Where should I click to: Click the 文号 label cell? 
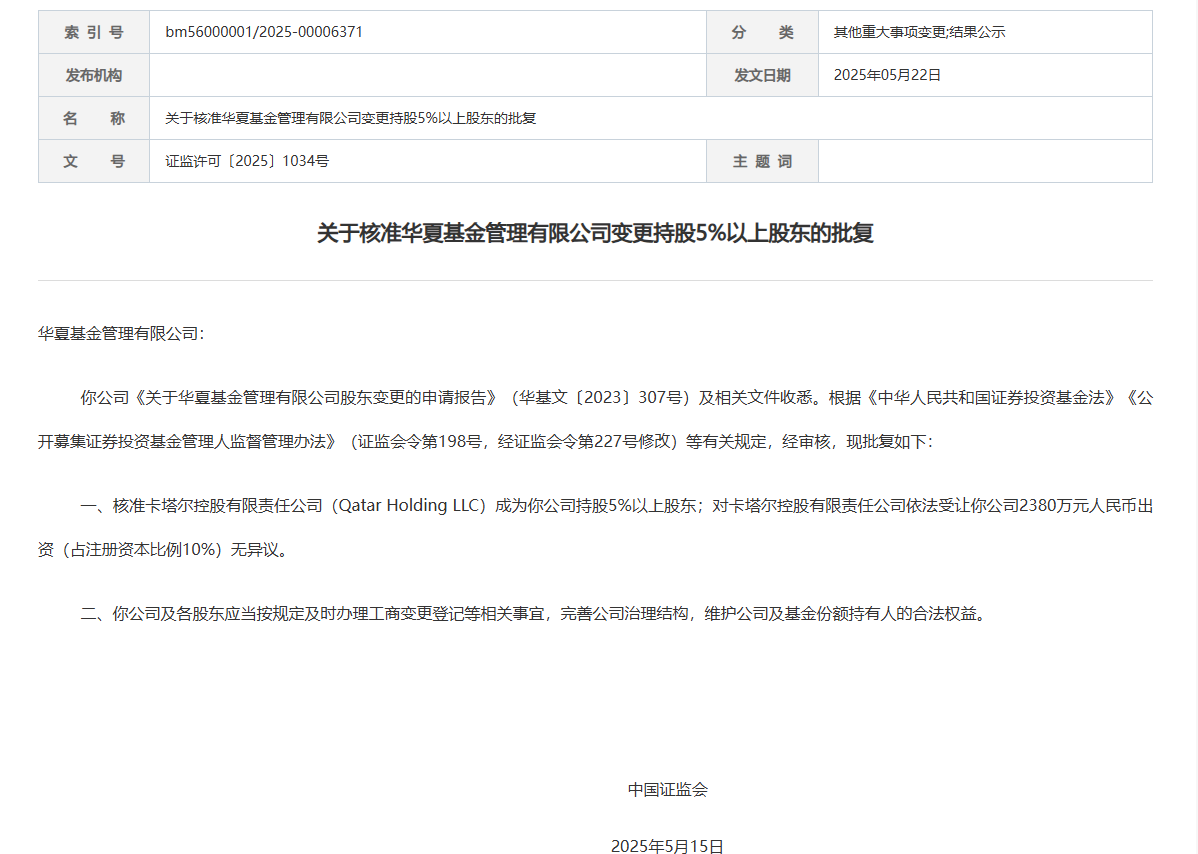click(94, 161)
